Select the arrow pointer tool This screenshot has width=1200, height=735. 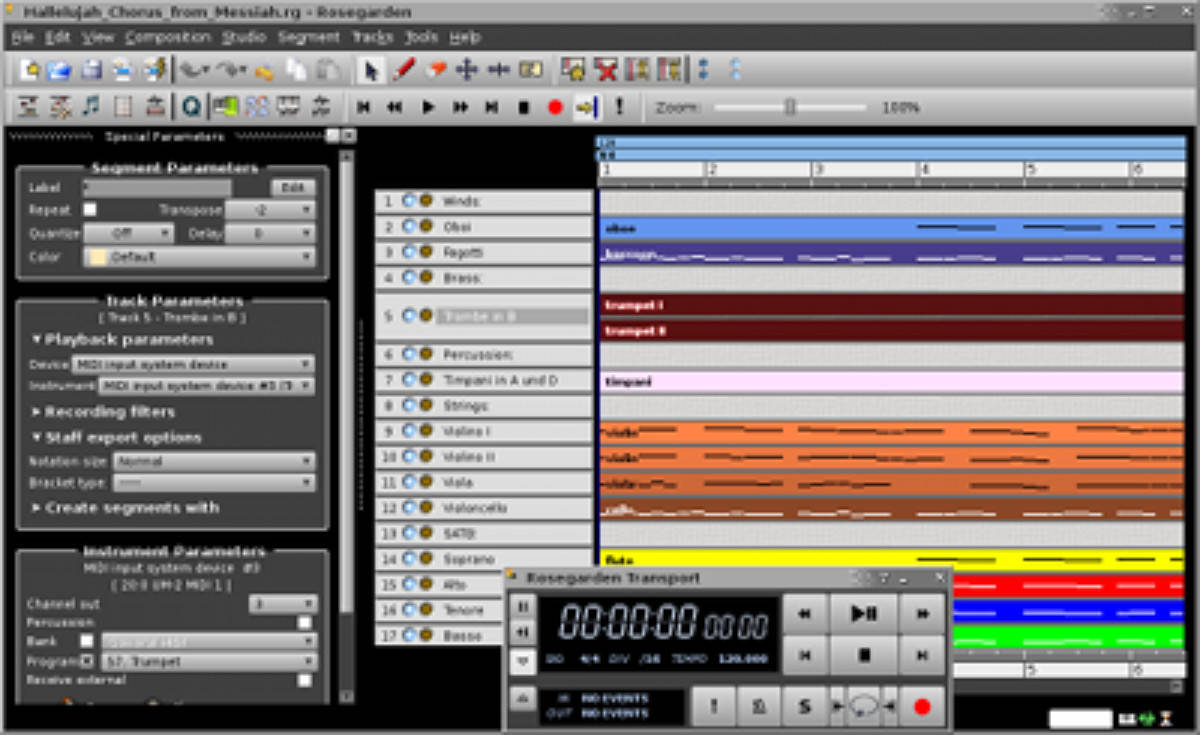[372, 70]
